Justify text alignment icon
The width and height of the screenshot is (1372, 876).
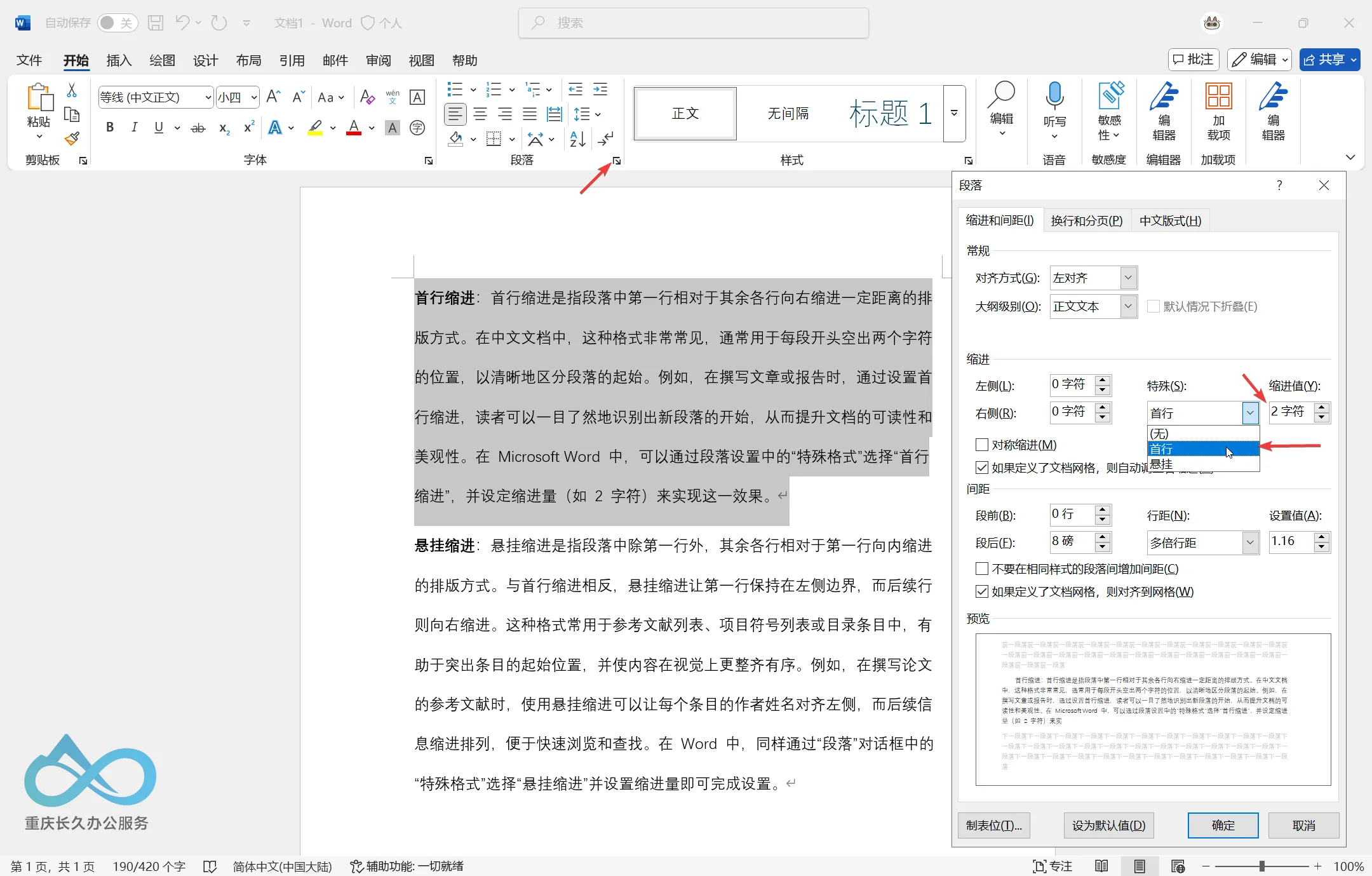(530, 114)
